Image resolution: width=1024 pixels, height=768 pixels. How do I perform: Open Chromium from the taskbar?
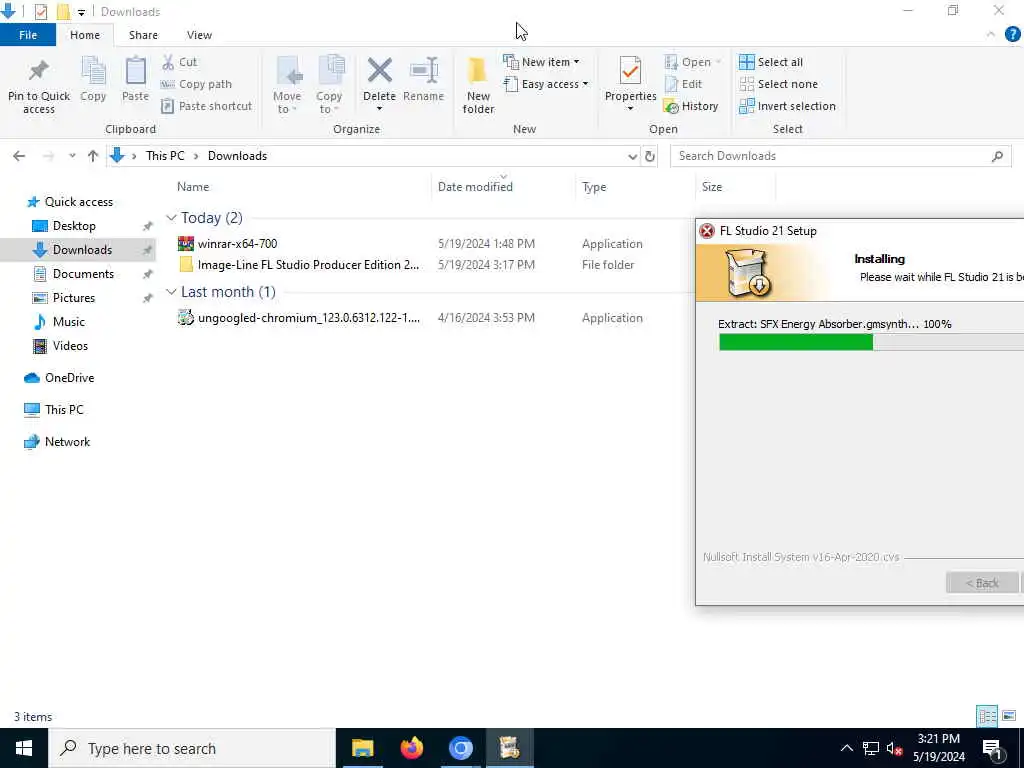point(460,748)
